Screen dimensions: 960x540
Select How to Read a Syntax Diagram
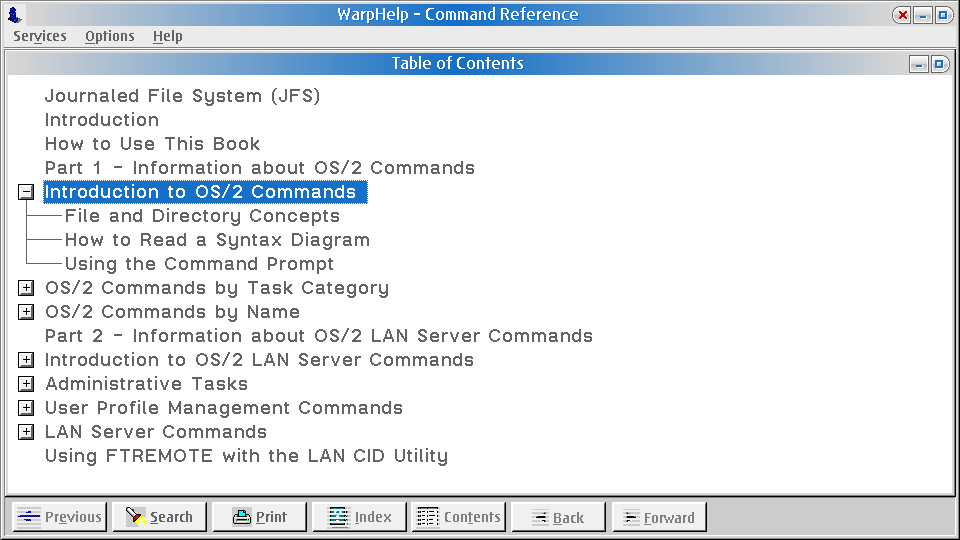(217, 239)
